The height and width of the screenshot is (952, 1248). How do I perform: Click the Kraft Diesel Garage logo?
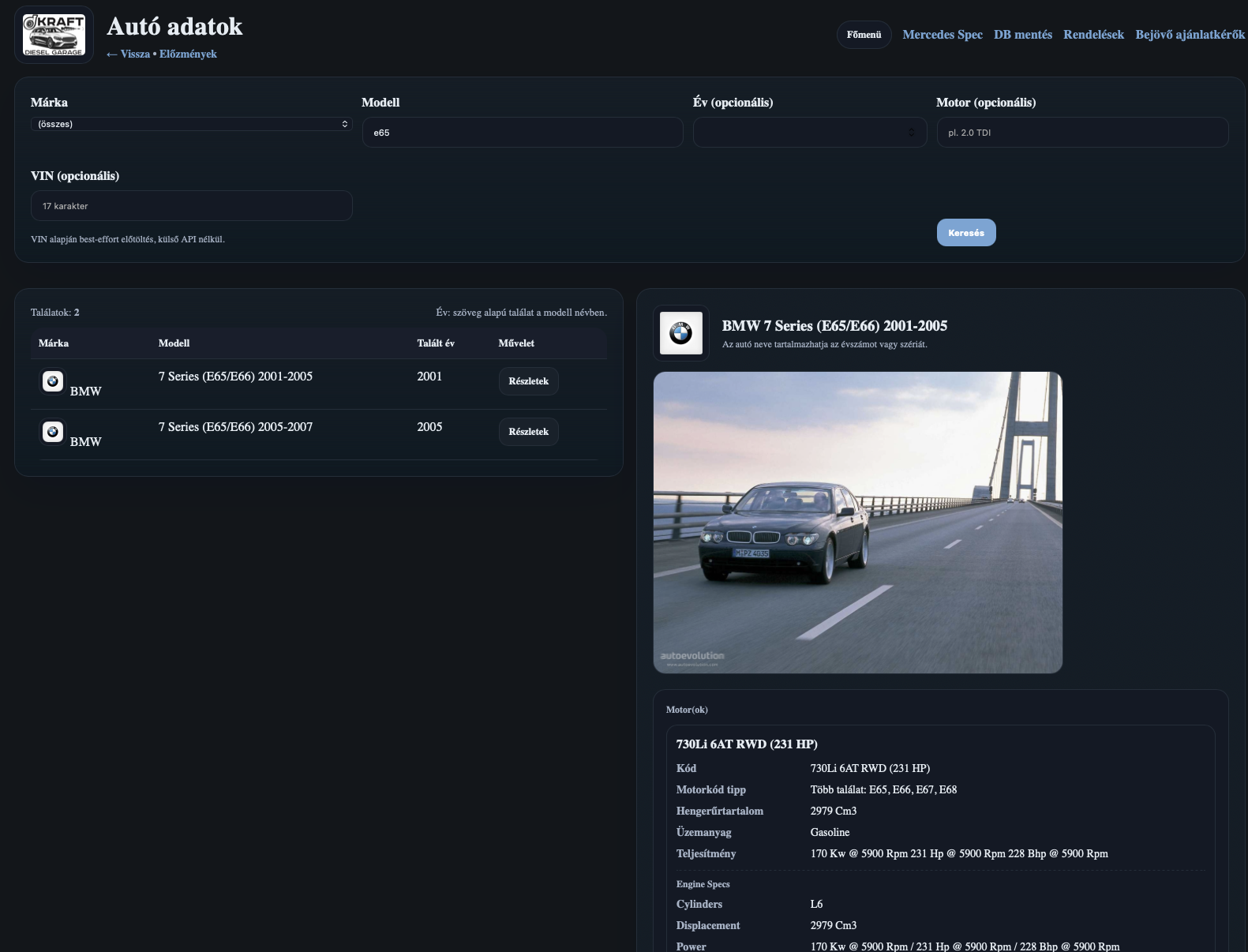click(x=54, y=35)
